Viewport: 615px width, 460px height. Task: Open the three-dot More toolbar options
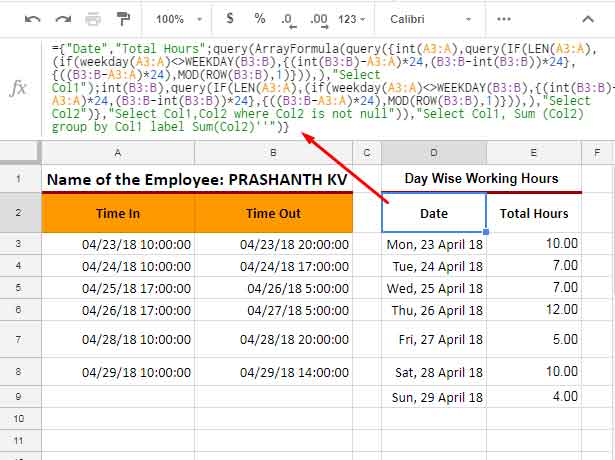(504, 19)
